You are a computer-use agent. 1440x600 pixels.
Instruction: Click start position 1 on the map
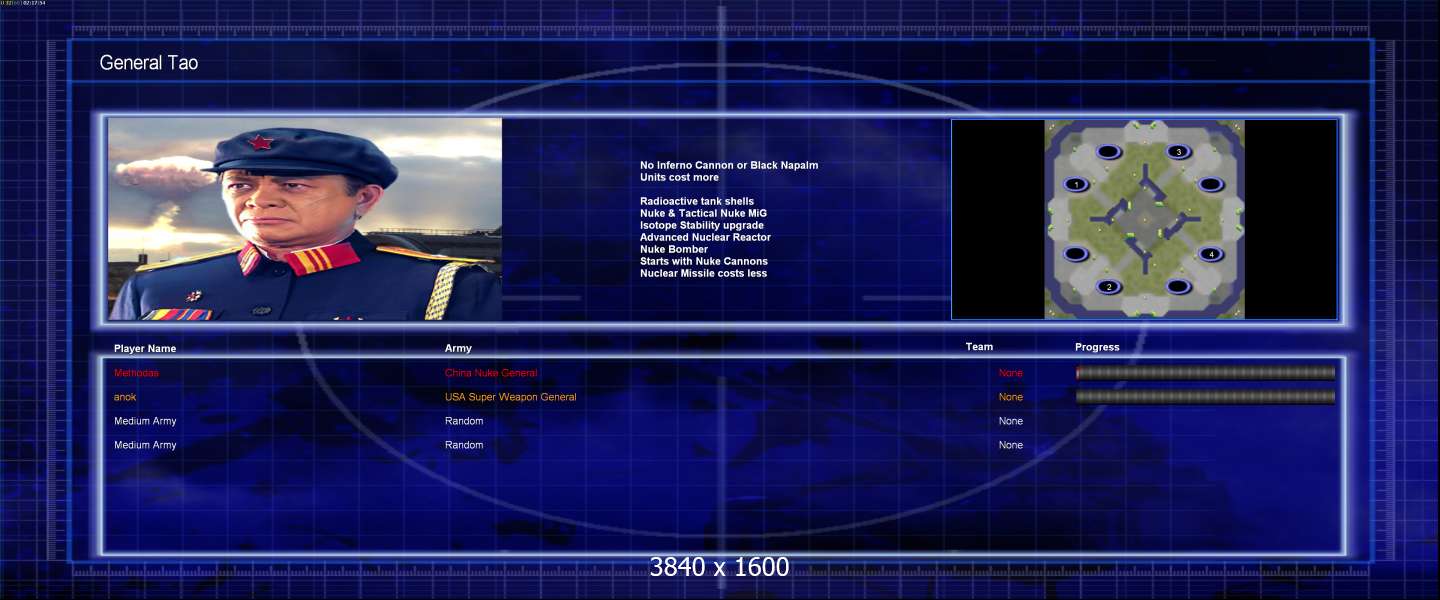1076,185
